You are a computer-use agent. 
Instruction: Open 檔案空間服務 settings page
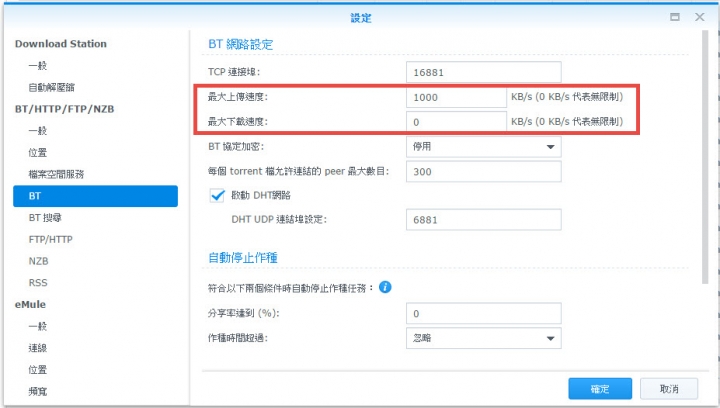tap(56, 174)
